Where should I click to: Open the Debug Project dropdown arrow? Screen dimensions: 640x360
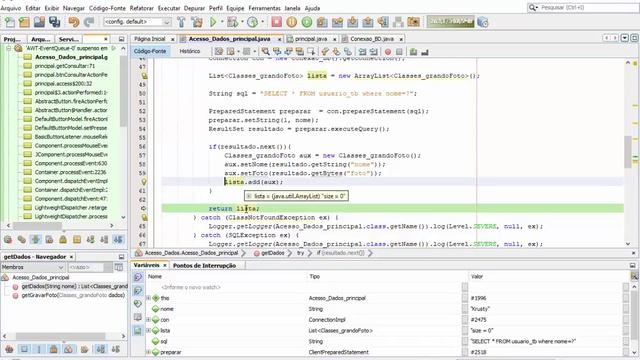(x=242, y=22)
